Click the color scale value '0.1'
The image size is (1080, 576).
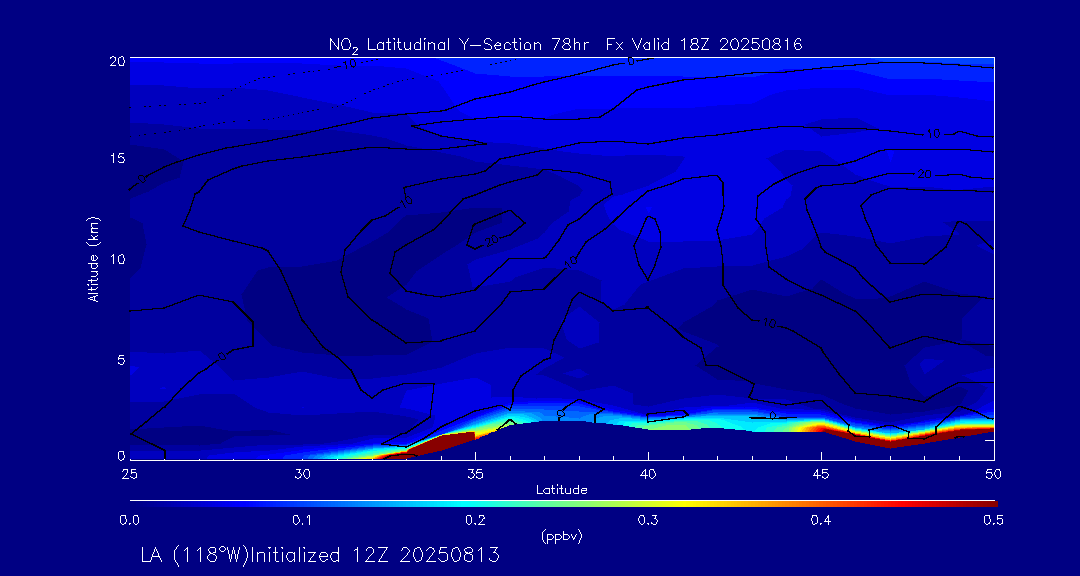click(302, 521)
